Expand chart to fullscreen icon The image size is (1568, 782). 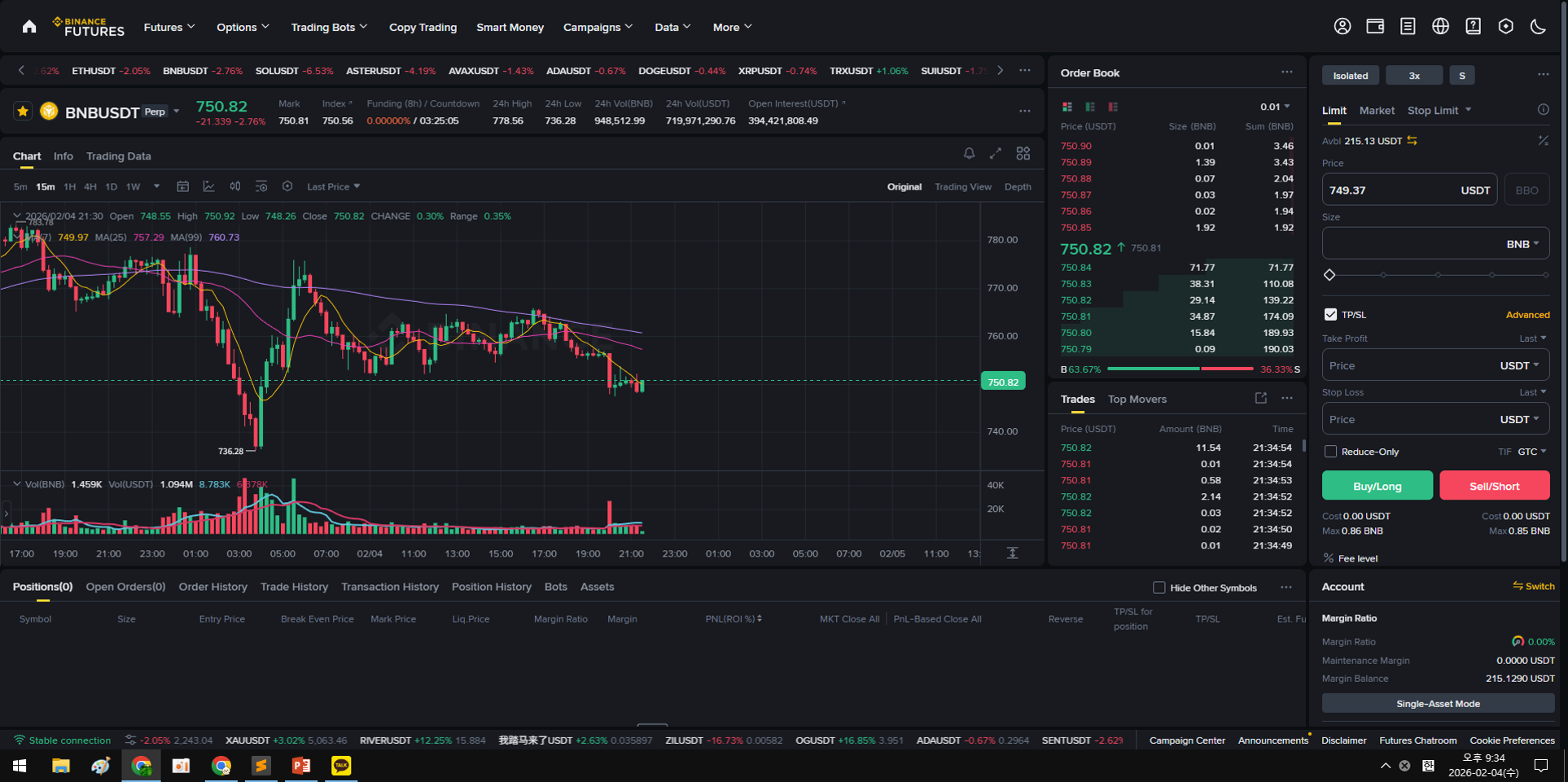996,154
